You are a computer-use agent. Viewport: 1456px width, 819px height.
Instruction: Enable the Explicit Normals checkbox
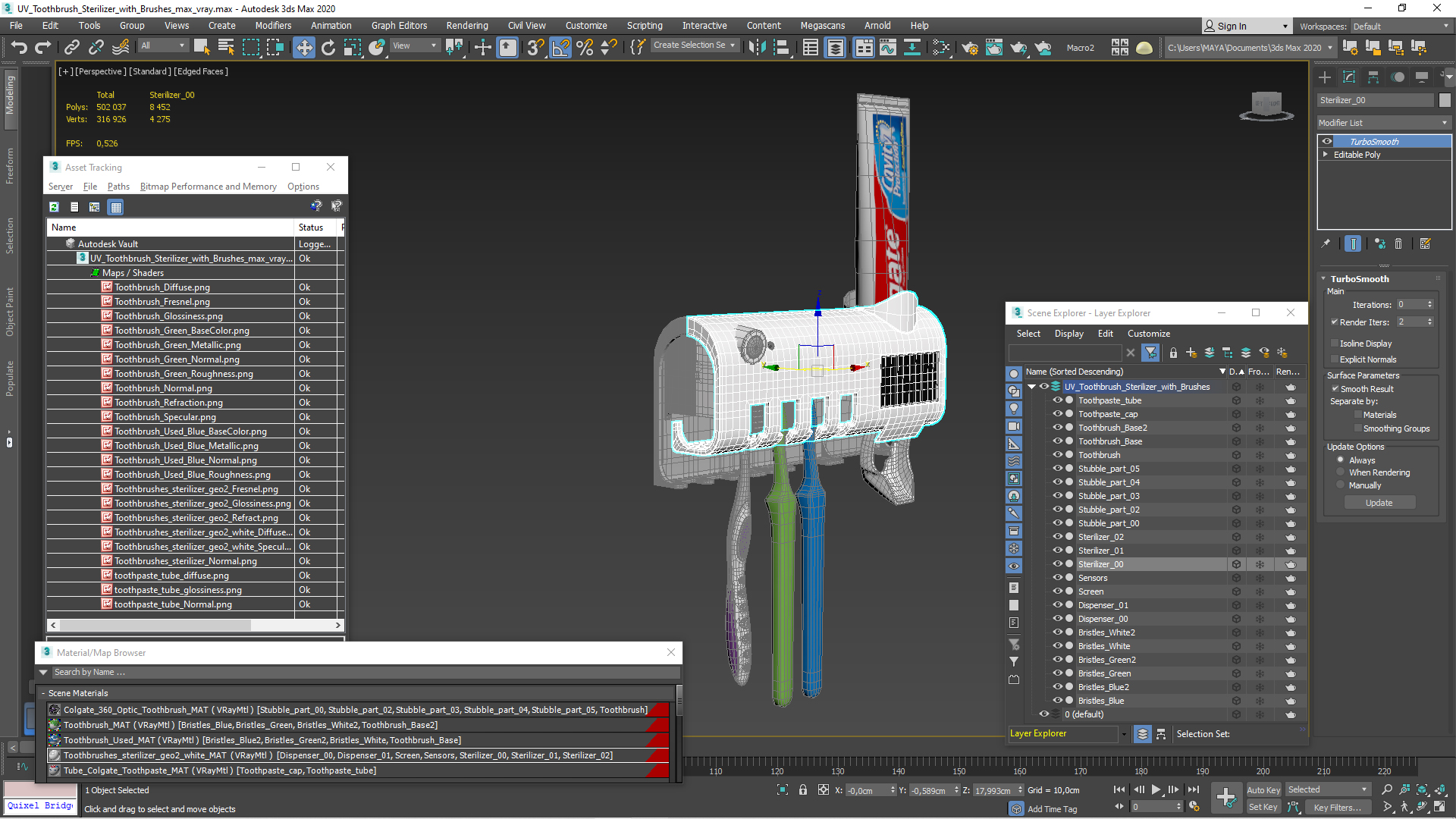coord(1335,359)
